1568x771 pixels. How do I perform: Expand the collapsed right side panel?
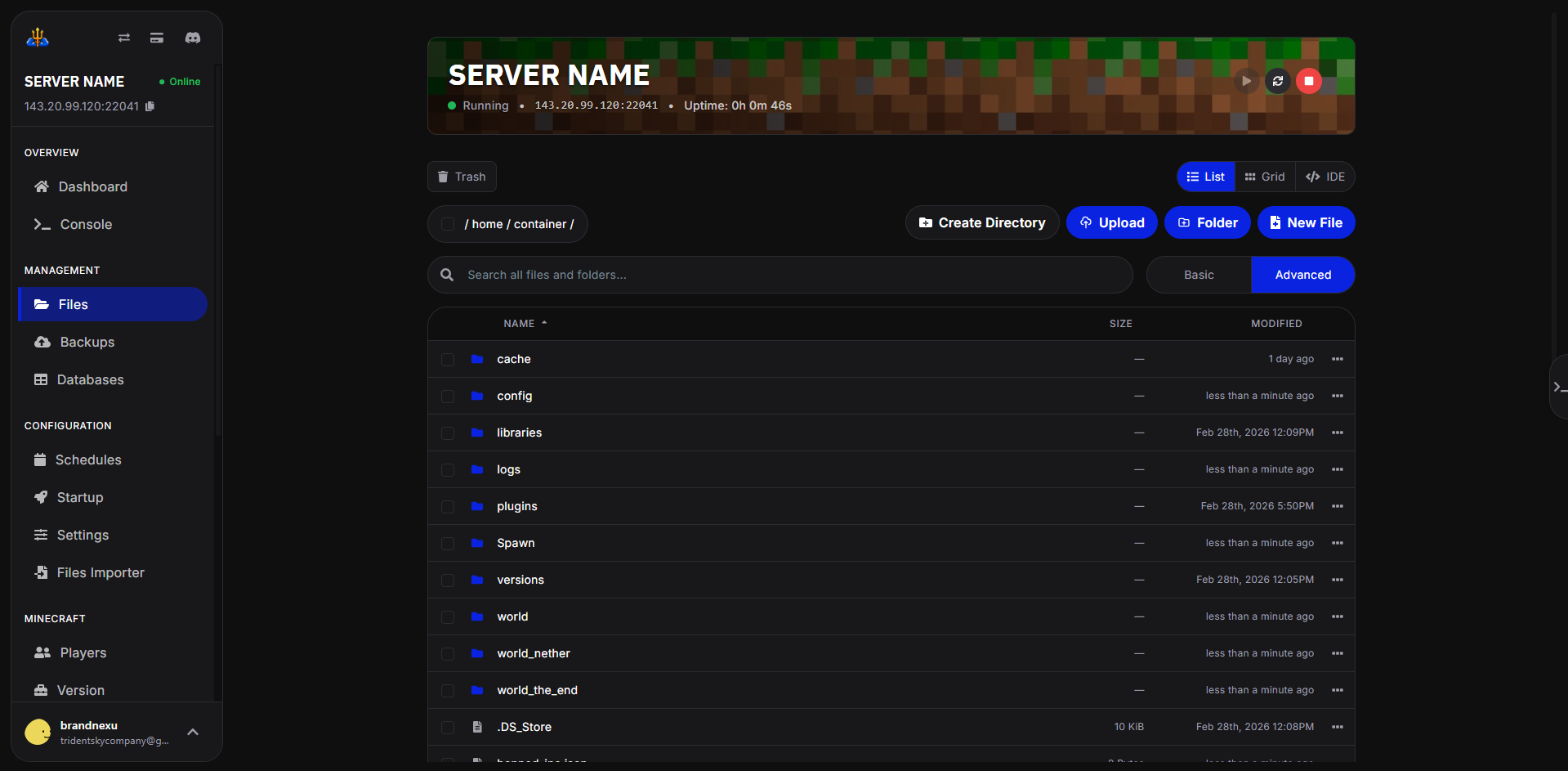(x=1557, y=387)
